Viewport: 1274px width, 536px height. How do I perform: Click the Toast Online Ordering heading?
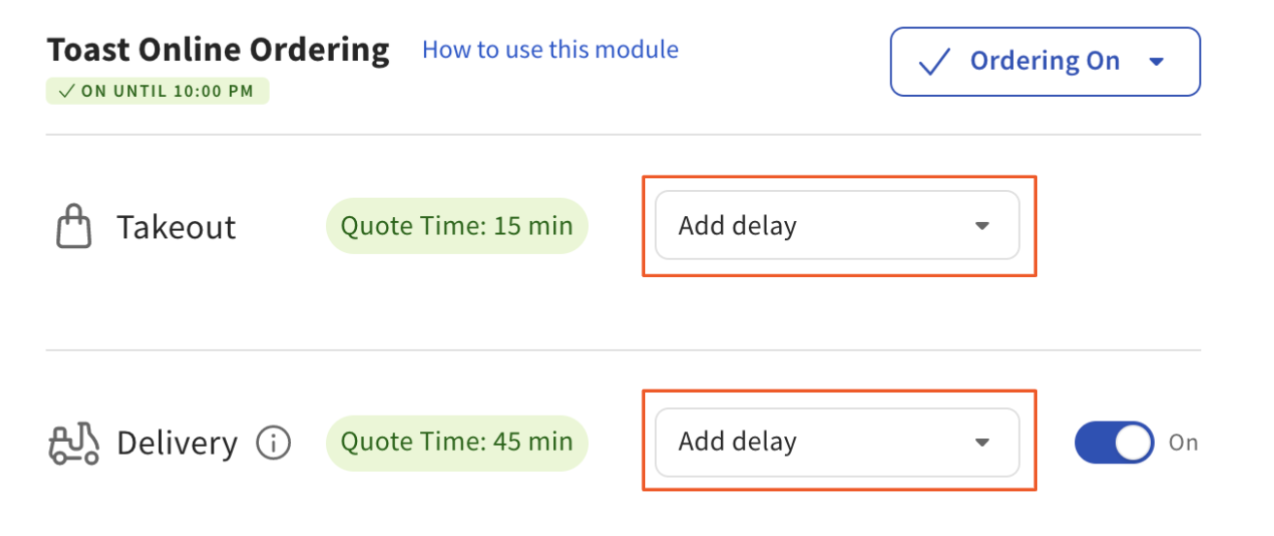click(x=219, y=50)
